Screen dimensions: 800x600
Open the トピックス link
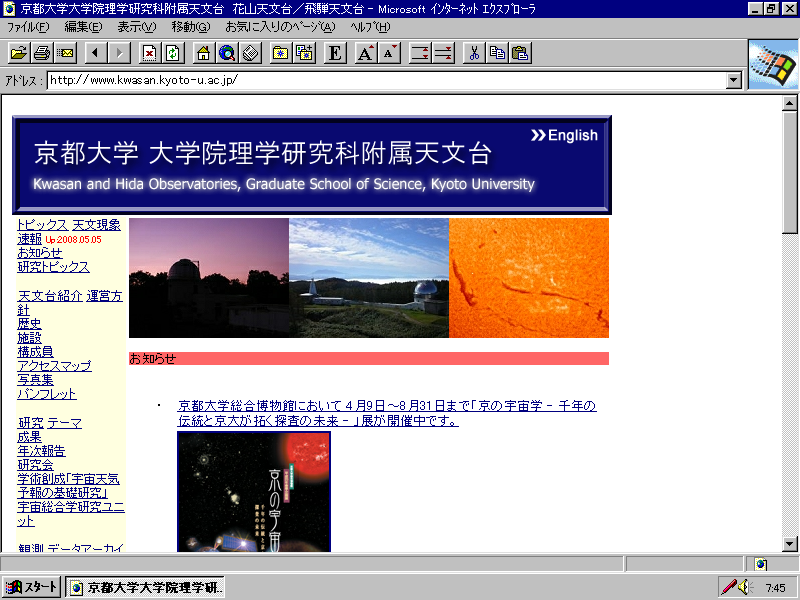click(42, 225)
